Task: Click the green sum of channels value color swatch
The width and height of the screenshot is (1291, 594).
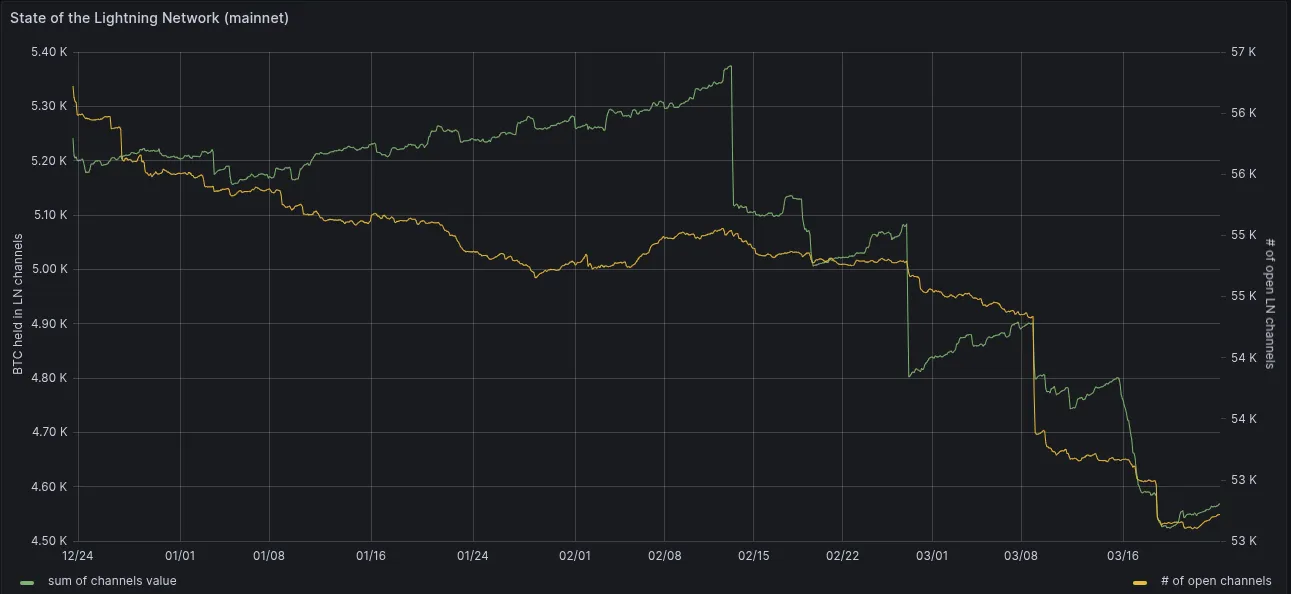Action: (x=27, y=582)
